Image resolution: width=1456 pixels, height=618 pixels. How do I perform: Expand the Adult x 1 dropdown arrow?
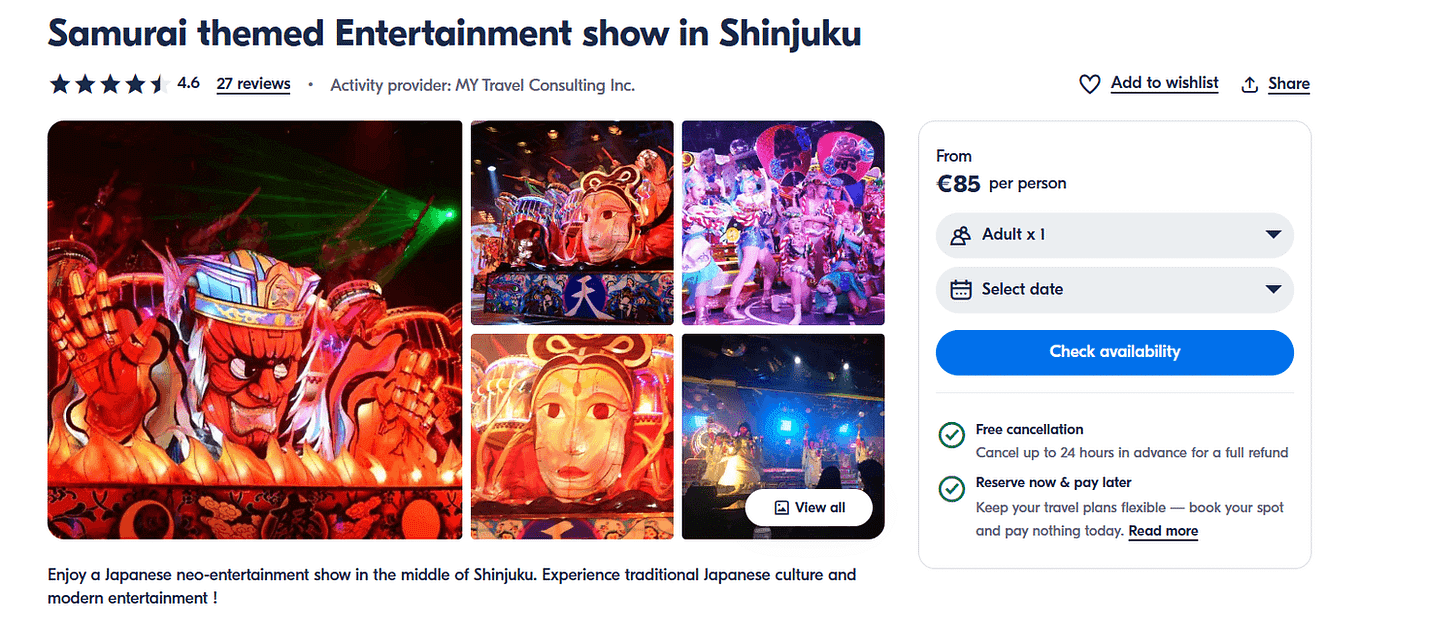pyautogui.click(x=1273, y=235)
